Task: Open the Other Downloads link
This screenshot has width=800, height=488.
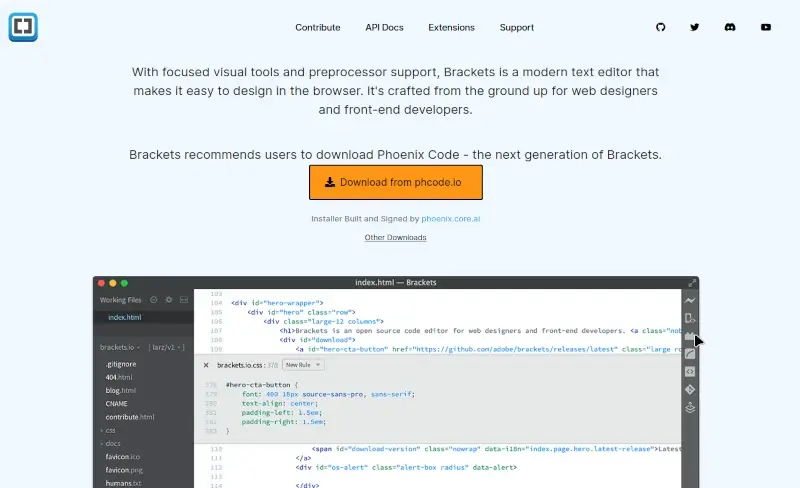Action: pyautogui.click(x=395, y=237)
